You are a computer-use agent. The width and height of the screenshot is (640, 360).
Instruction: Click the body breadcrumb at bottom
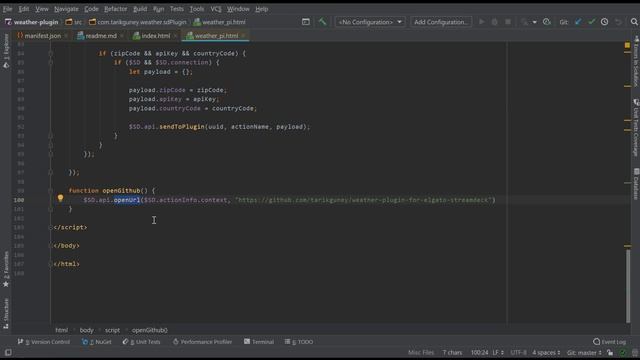coord(87,330)
